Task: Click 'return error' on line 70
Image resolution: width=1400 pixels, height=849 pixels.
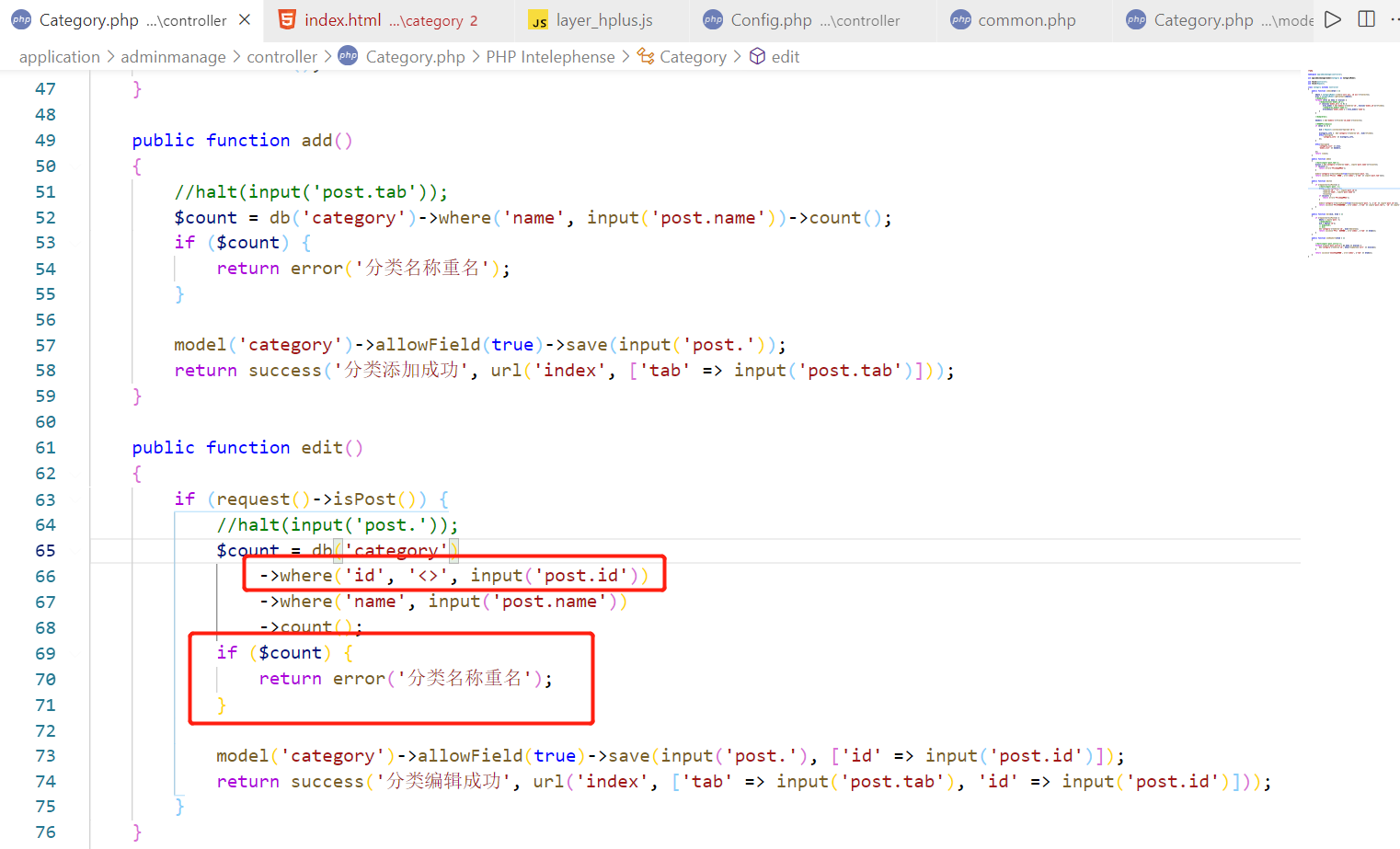Action: point(322,679)
